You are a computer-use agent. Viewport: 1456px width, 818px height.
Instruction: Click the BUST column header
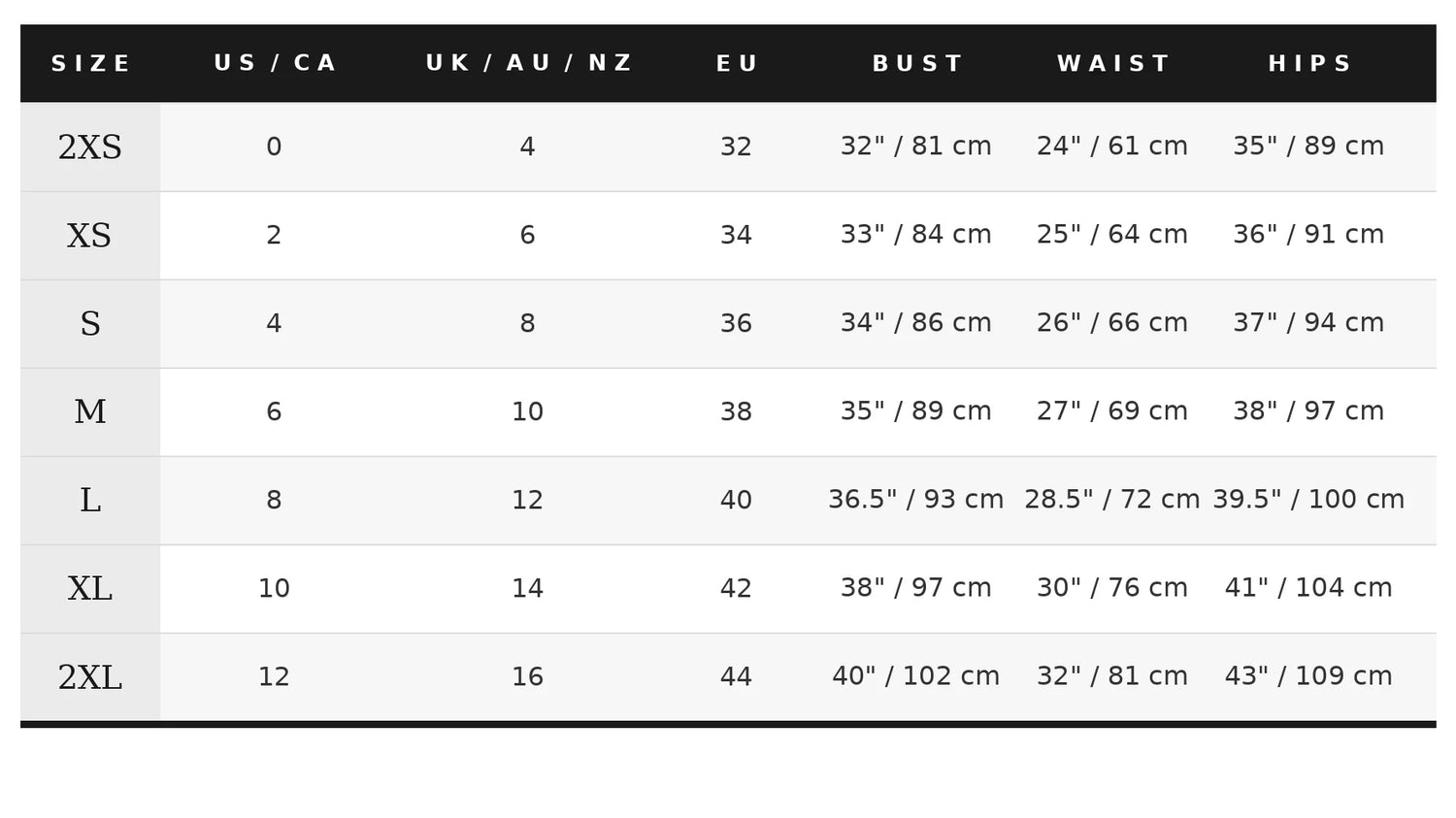(x=917, y=64)
